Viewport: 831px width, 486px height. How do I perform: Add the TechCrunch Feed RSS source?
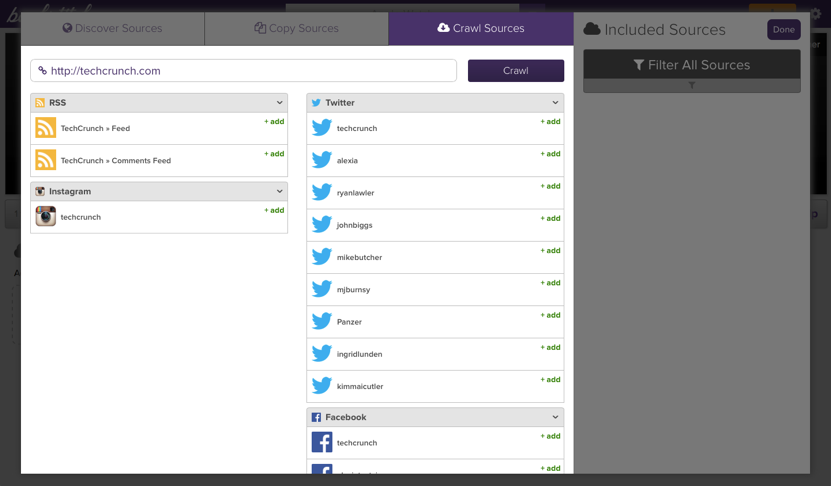[275, 121]
